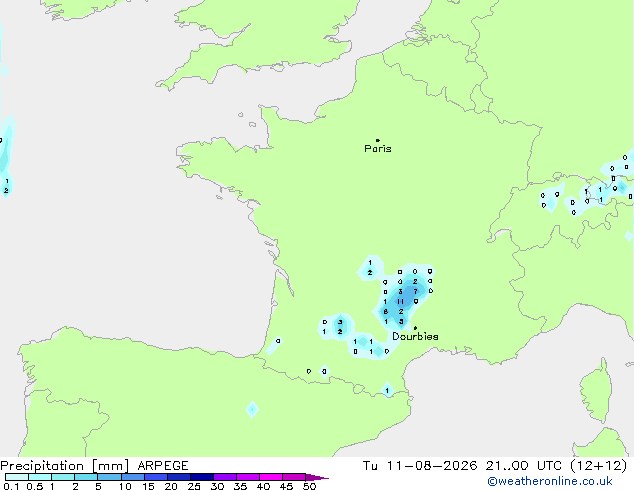Open the weatheronline.co.uk copyright link
Image resolution: width=634 pixels, height=490 pixels.
(x=550, y=481)
